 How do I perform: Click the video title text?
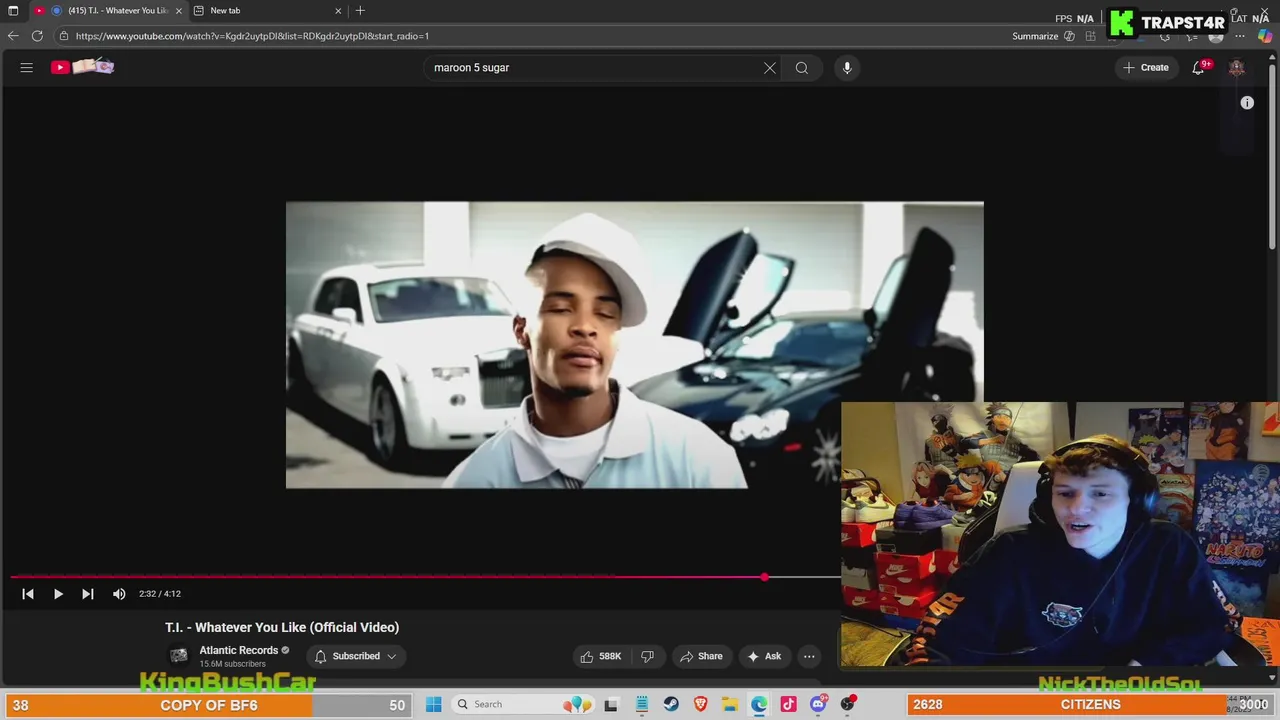pyautogui.click(x=282, y=627)
